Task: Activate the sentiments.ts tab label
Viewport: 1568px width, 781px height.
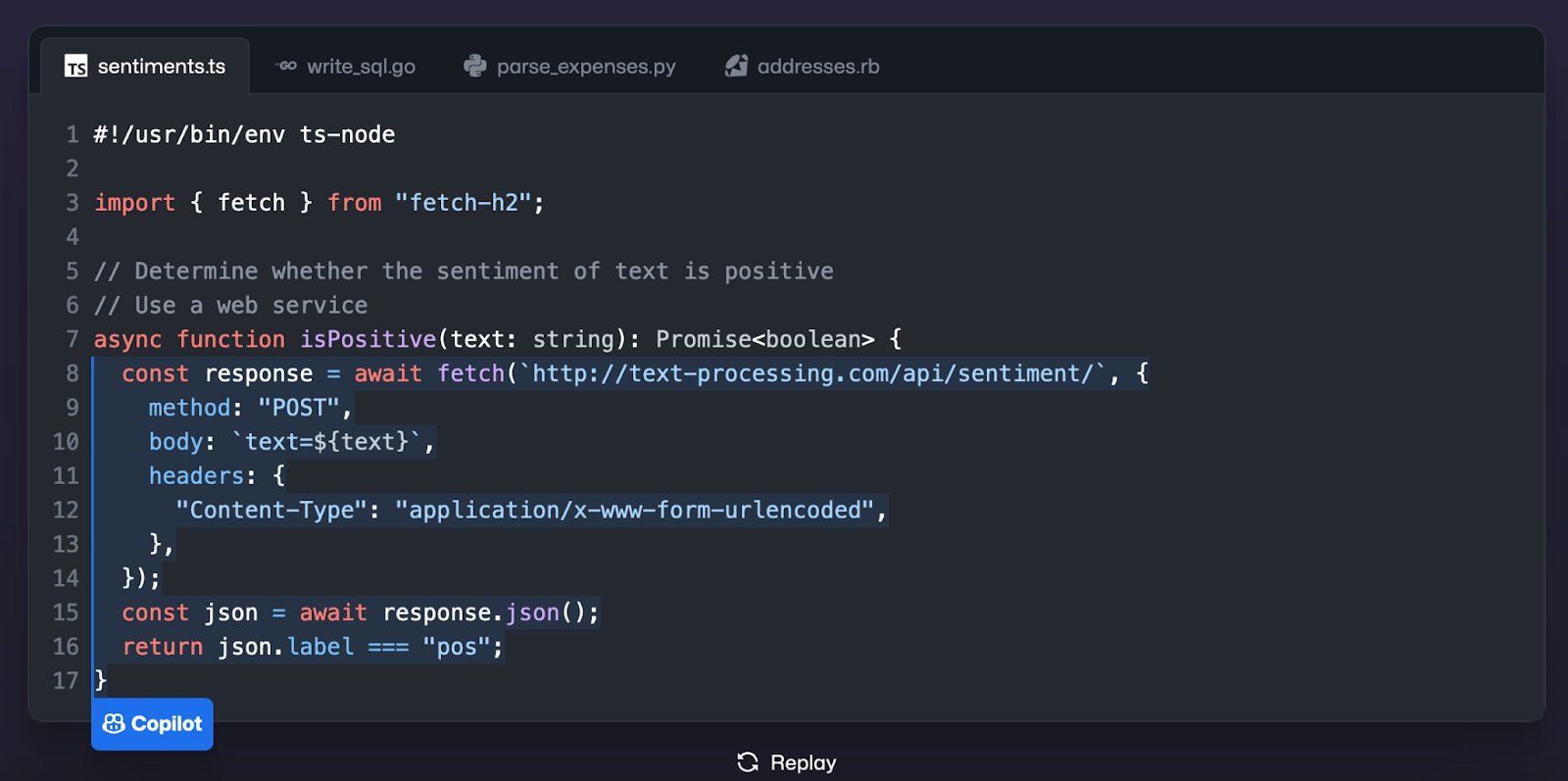Action: coord(162,67)
